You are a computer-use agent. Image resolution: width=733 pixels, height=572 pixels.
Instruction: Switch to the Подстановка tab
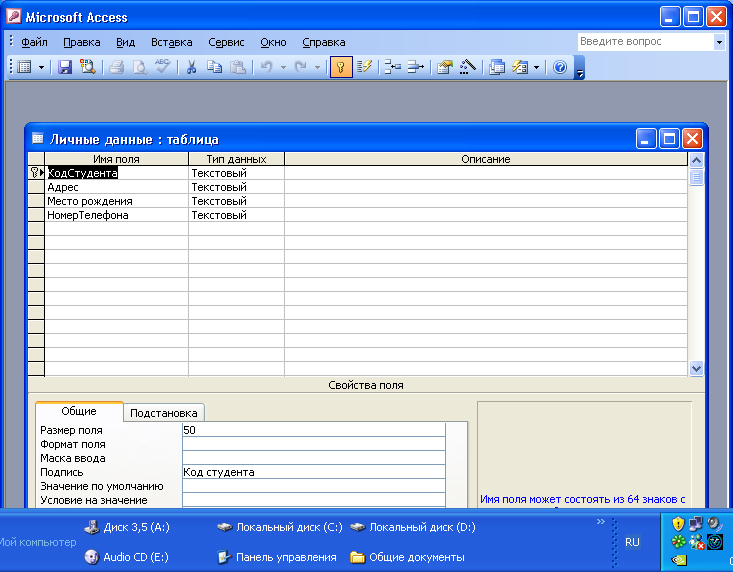tap(164, 413)
